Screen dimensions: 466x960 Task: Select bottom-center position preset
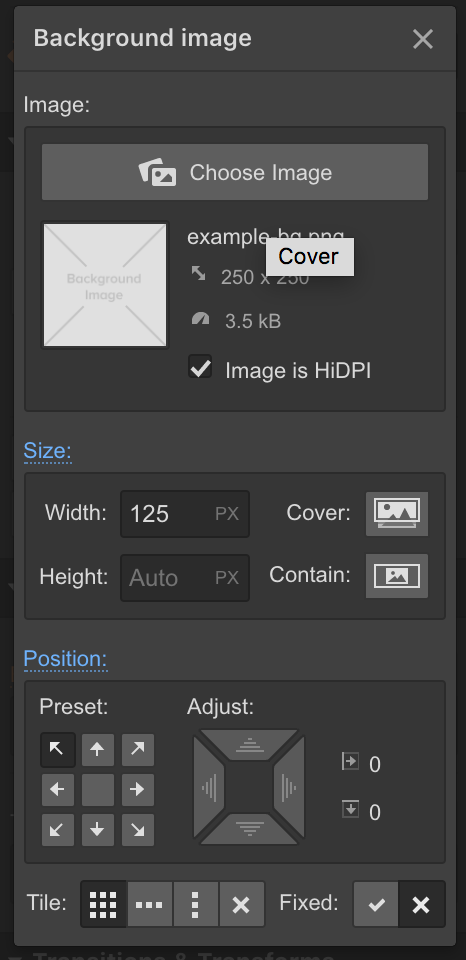pyautogui.click(x=97, y=830)
